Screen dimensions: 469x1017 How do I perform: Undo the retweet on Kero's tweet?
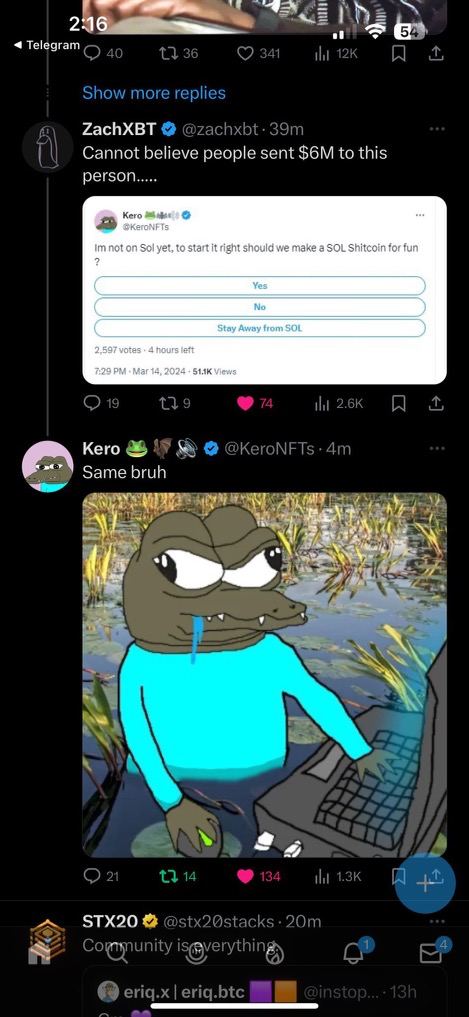click(x=167, y=876)
